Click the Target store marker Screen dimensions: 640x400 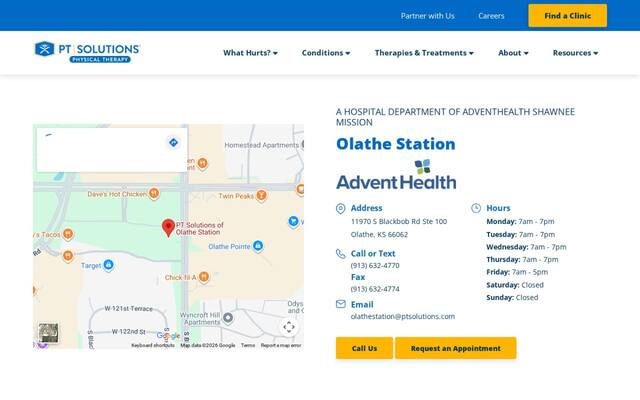(108, 265)
